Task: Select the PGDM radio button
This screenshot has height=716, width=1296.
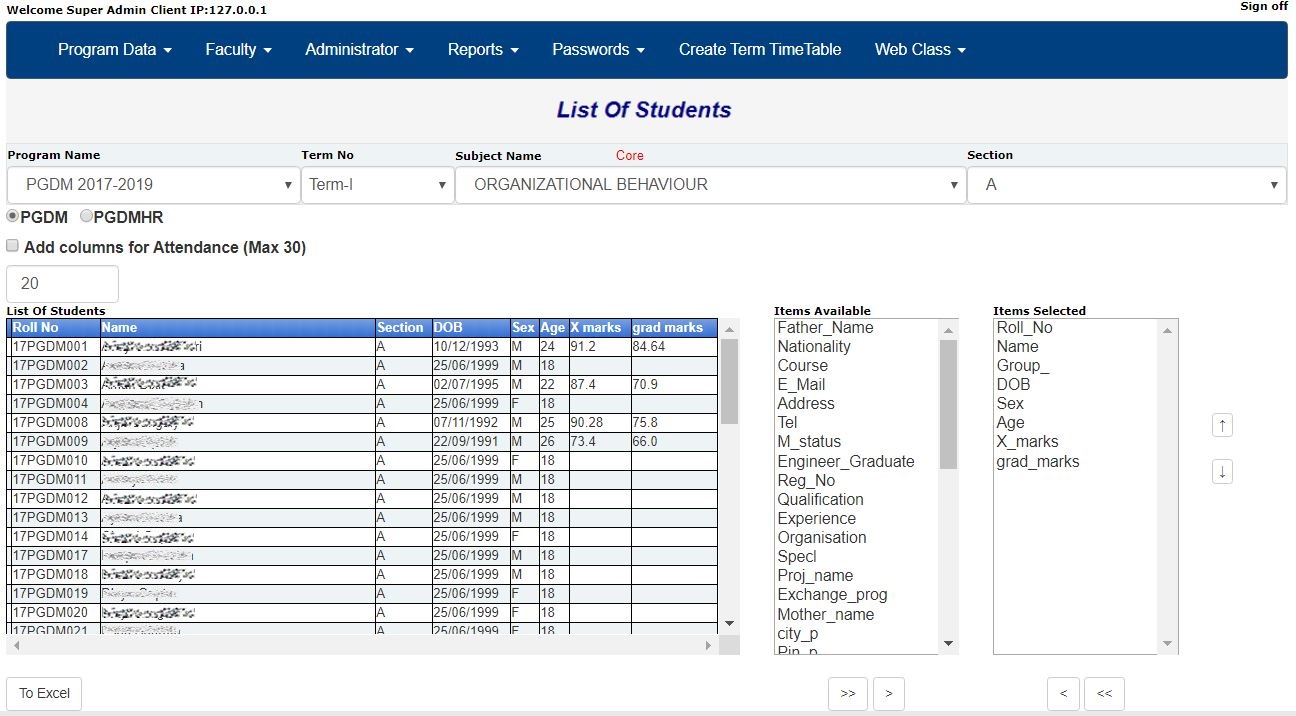Action: [x=11, y=215]
